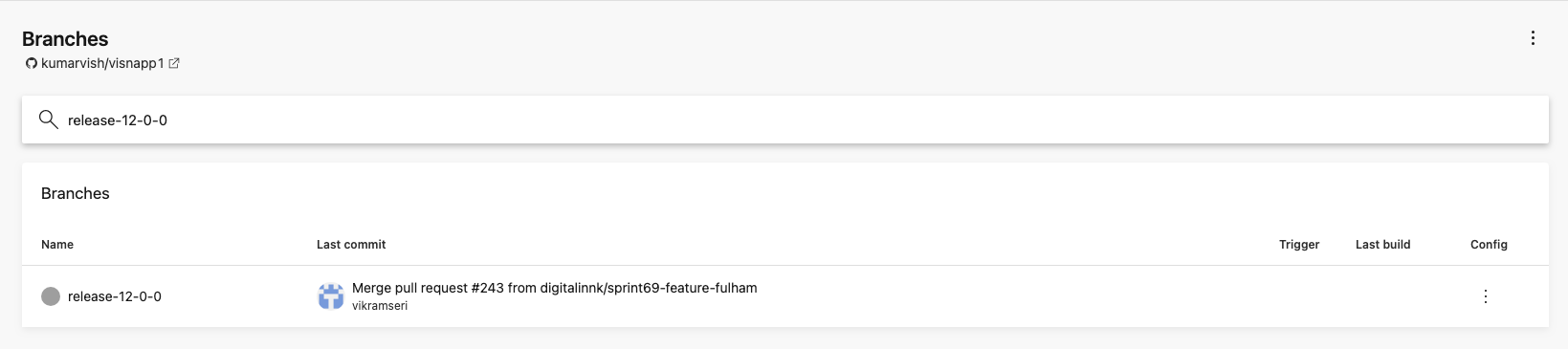Click the Branches card section heading

76,193
